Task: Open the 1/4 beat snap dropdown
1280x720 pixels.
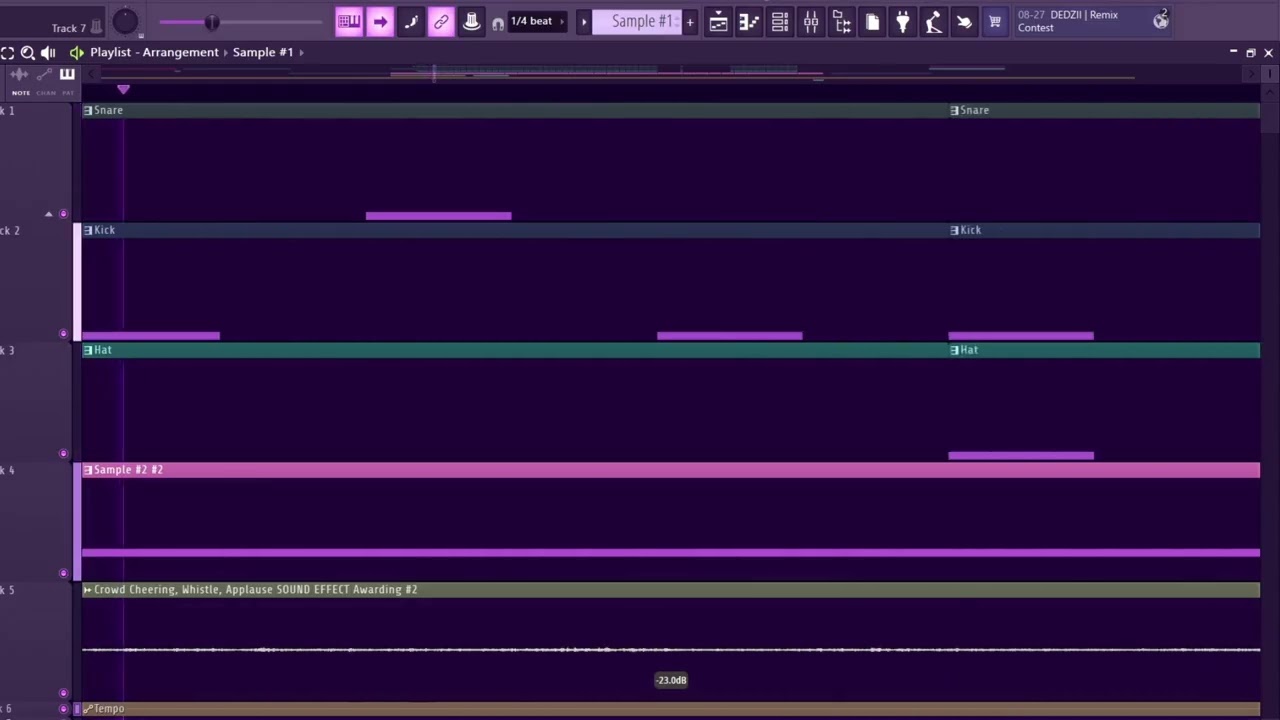Action: (538, 21)
